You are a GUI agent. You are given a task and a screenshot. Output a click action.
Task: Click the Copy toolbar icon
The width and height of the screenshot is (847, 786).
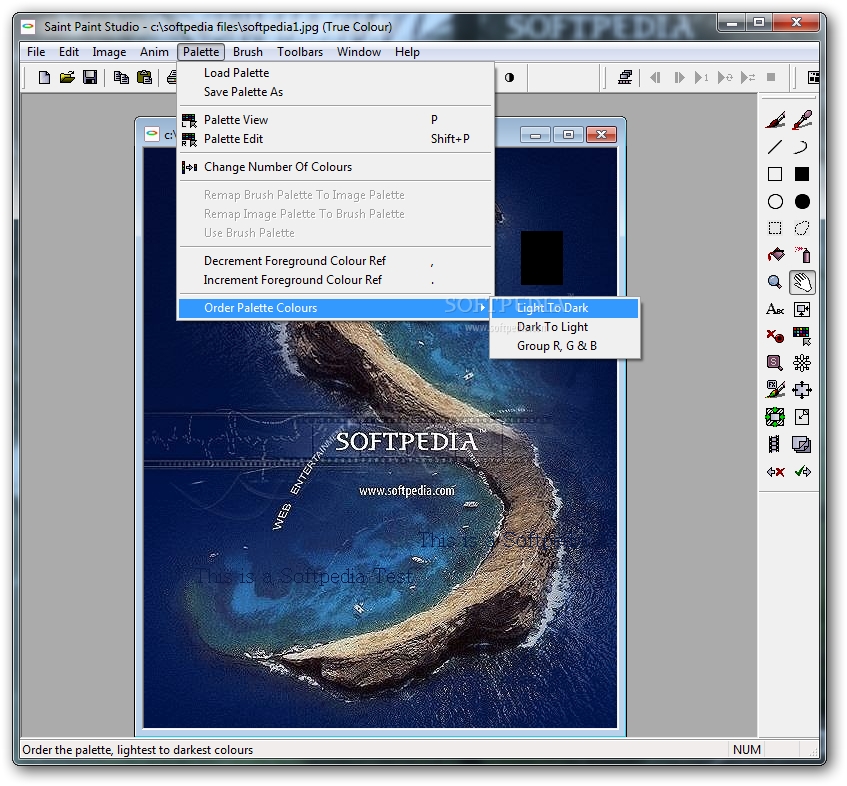pos(121,78)
